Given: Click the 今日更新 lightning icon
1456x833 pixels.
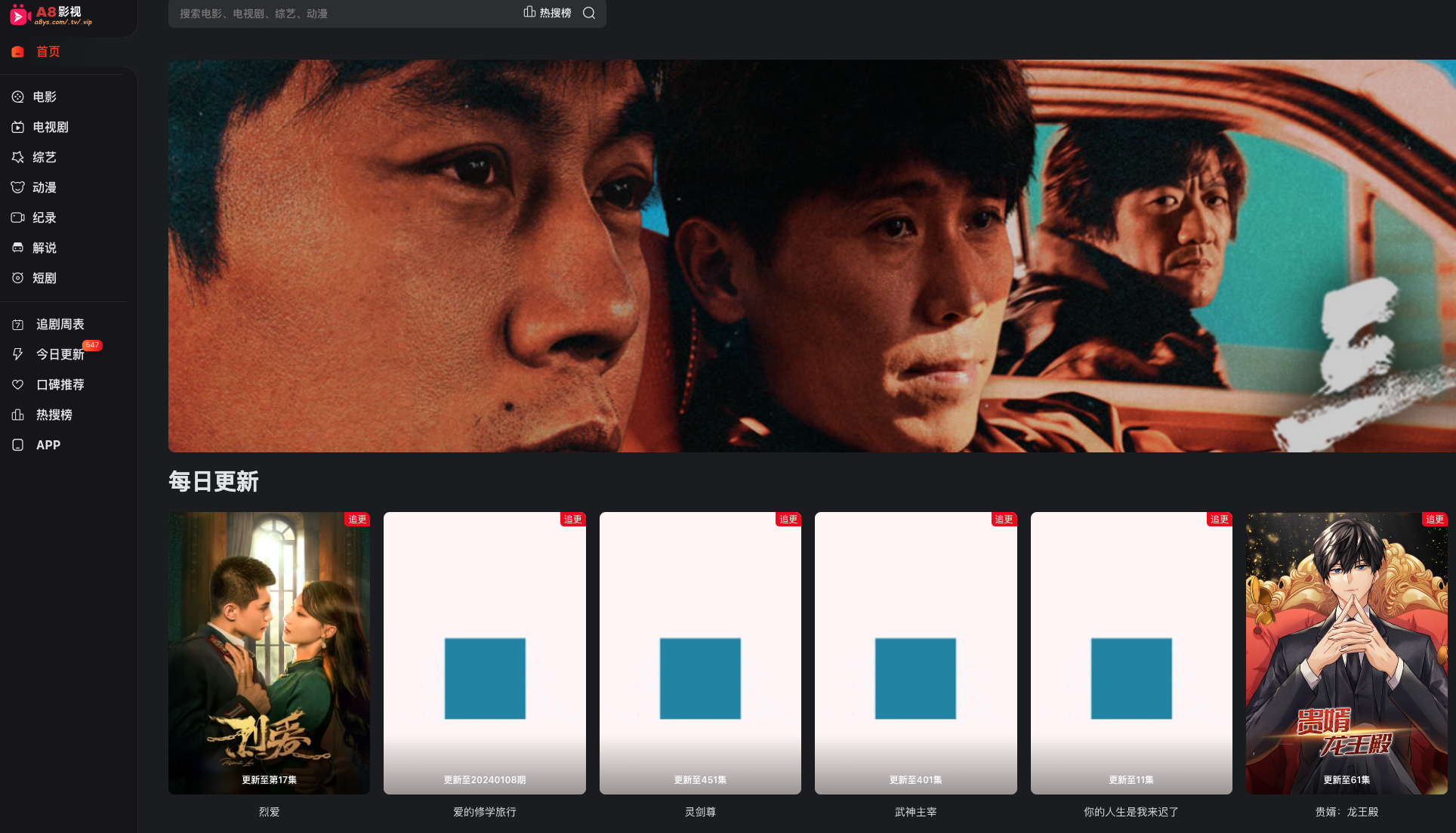Looking at the screenshot, I should (x=18, y=354).
